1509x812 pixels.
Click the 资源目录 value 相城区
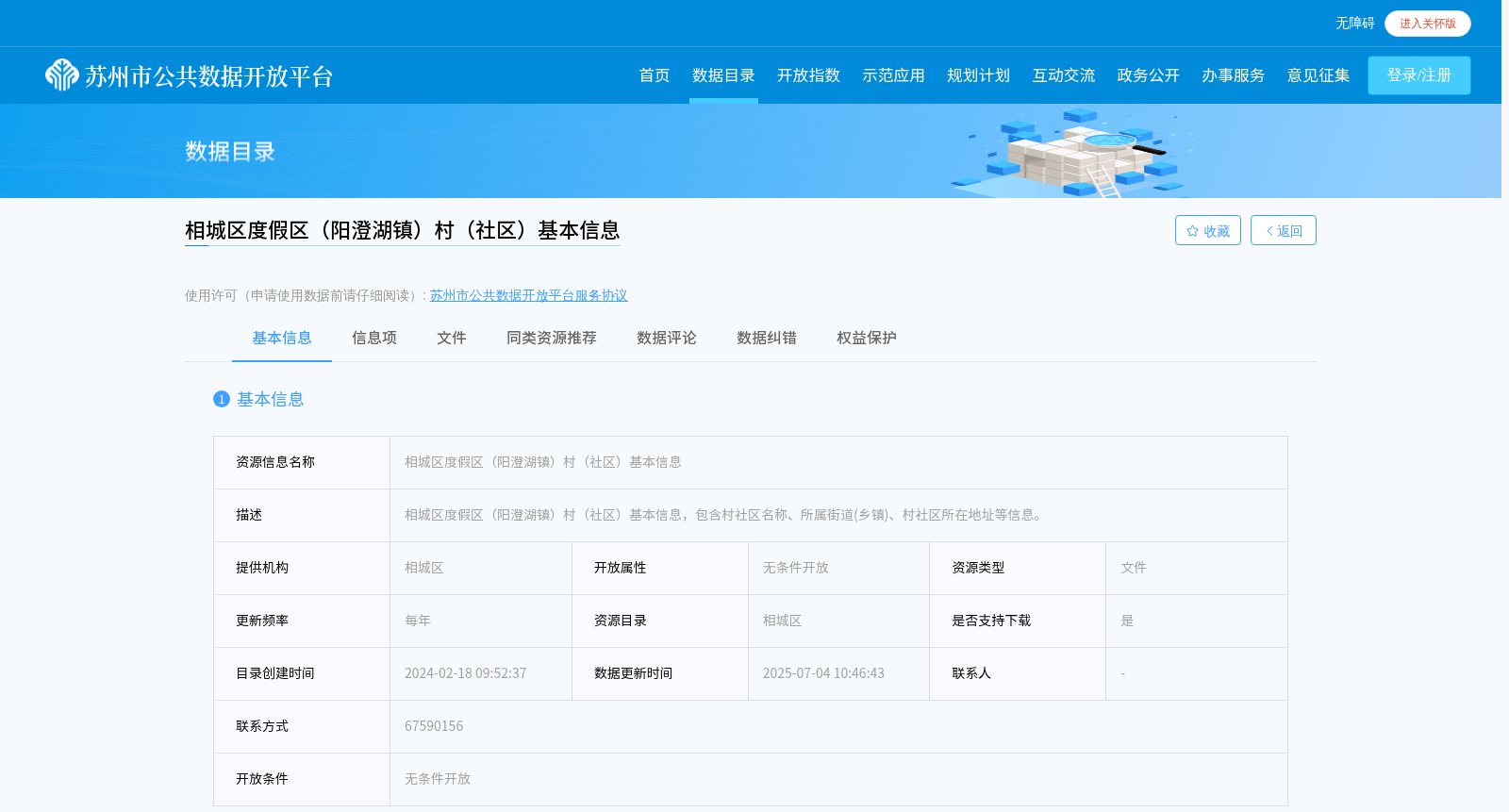pyautogui.click(x=783, y=621)
